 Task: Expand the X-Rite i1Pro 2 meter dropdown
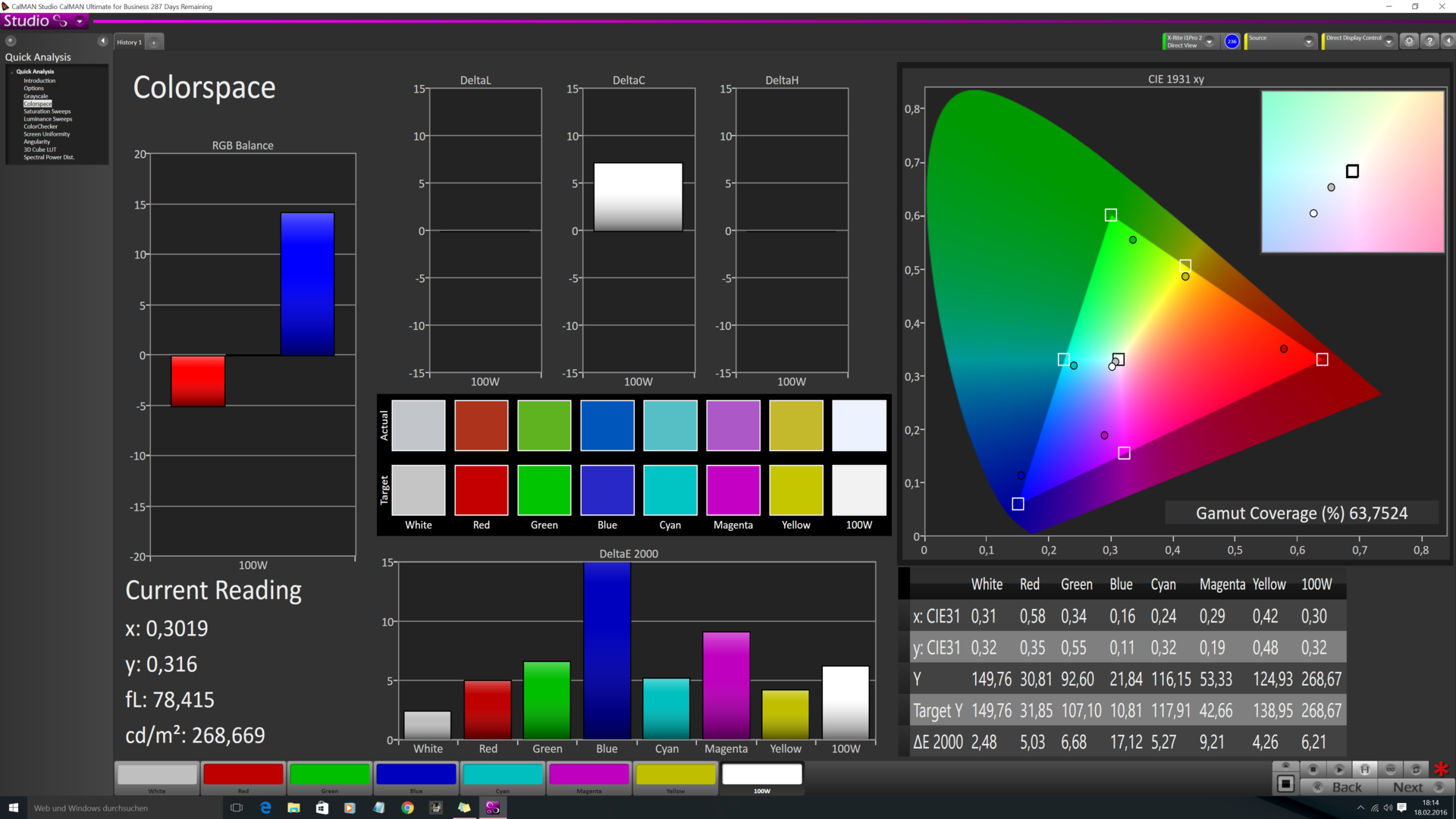1210,42
